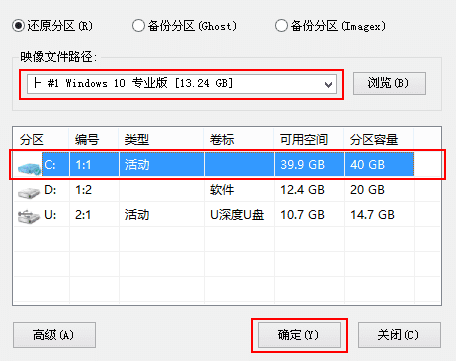456x361 pixels.
Task: Select the D: partition label
Action: pyautogui.click(x=50, y=190)
